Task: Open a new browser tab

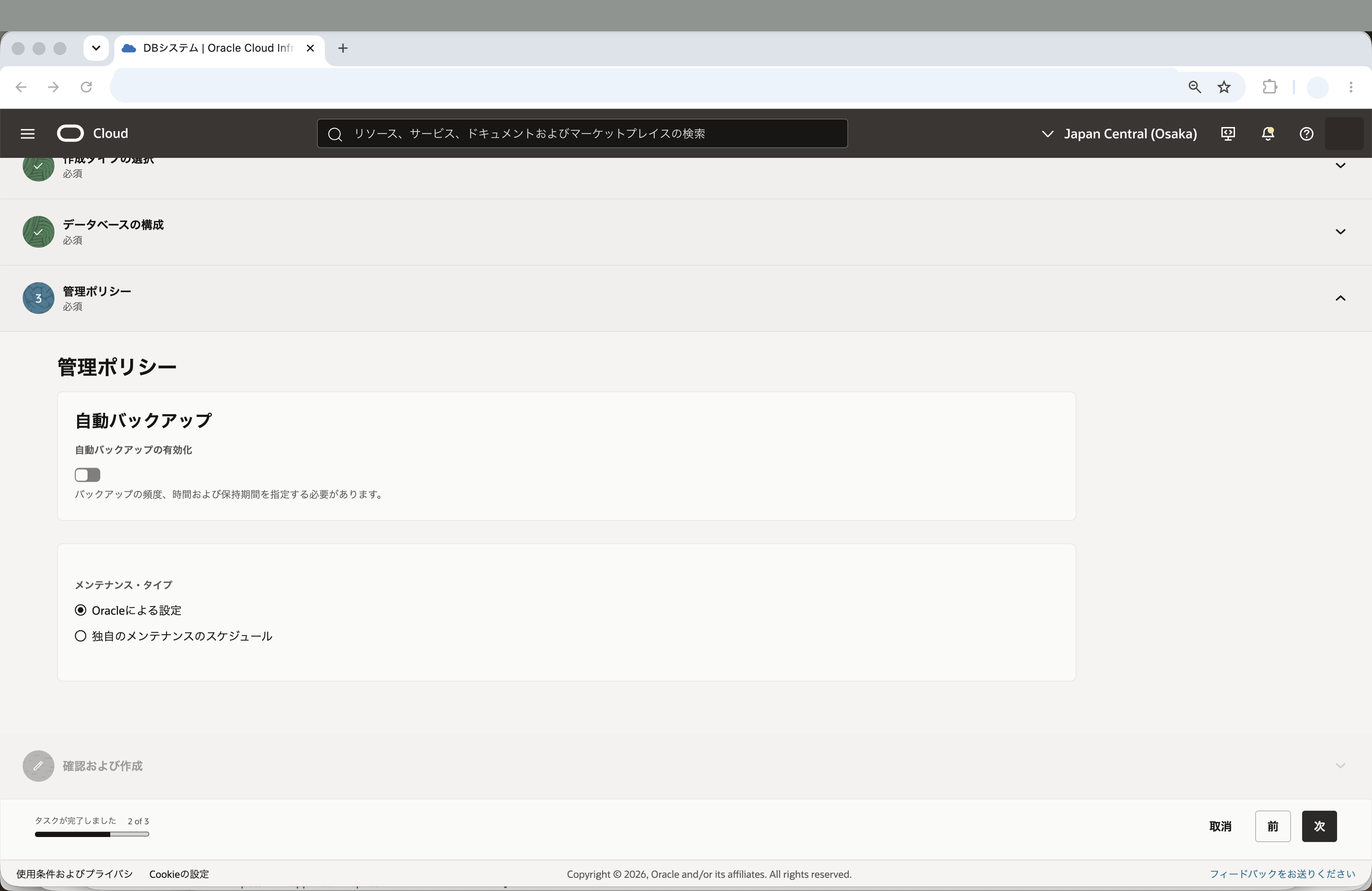Action: click(343, 49)
